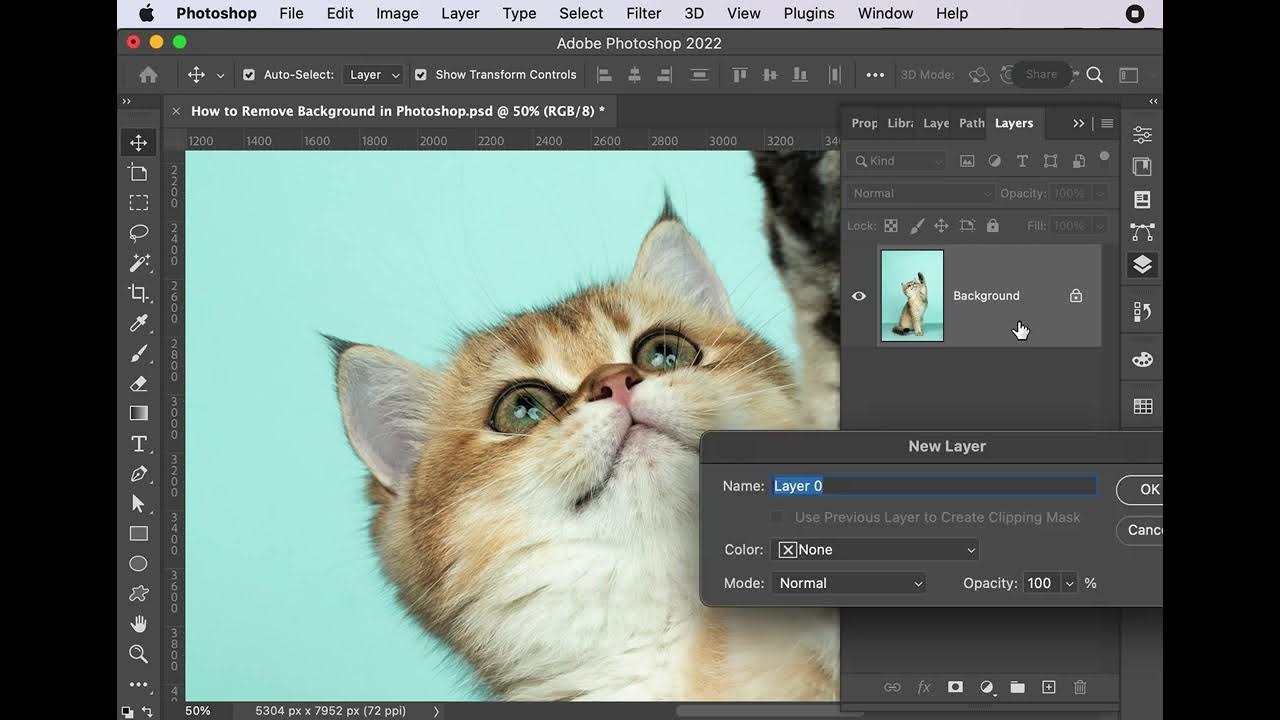Select the Eraser tool
Viewport: 1280px width, 720px height.
click(x=139, y=383)
